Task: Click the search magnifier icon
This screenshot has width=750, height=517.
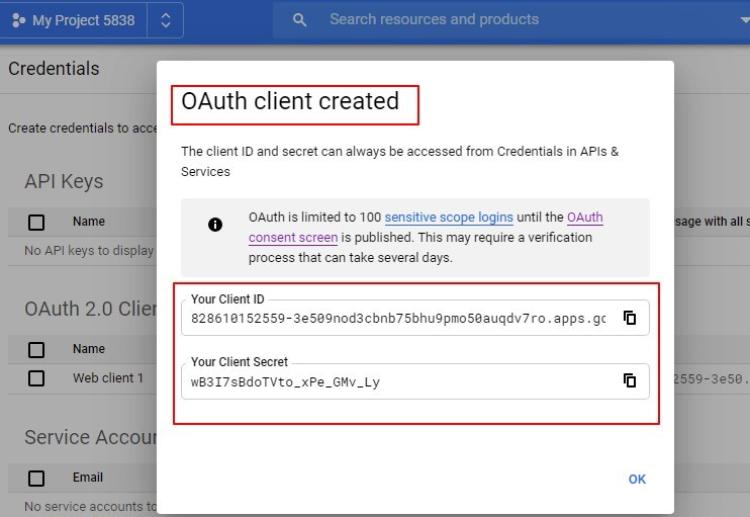Action: (x=299, y=20)
